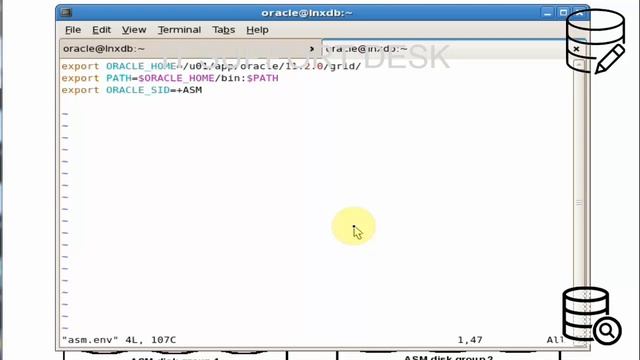
Task: Click the 1,47 cursor position indicator
Action: (x=470, y=340)
